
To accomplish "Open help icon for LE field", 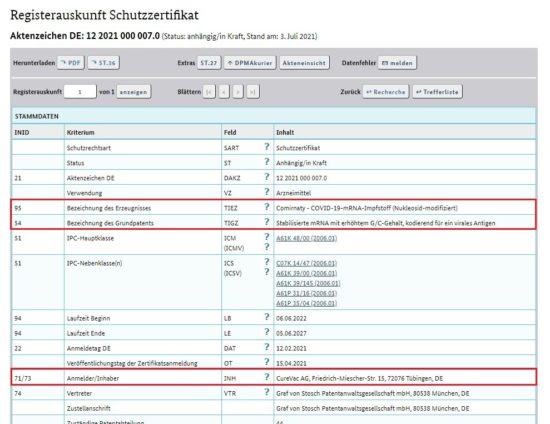I will [x=267, y=332].
